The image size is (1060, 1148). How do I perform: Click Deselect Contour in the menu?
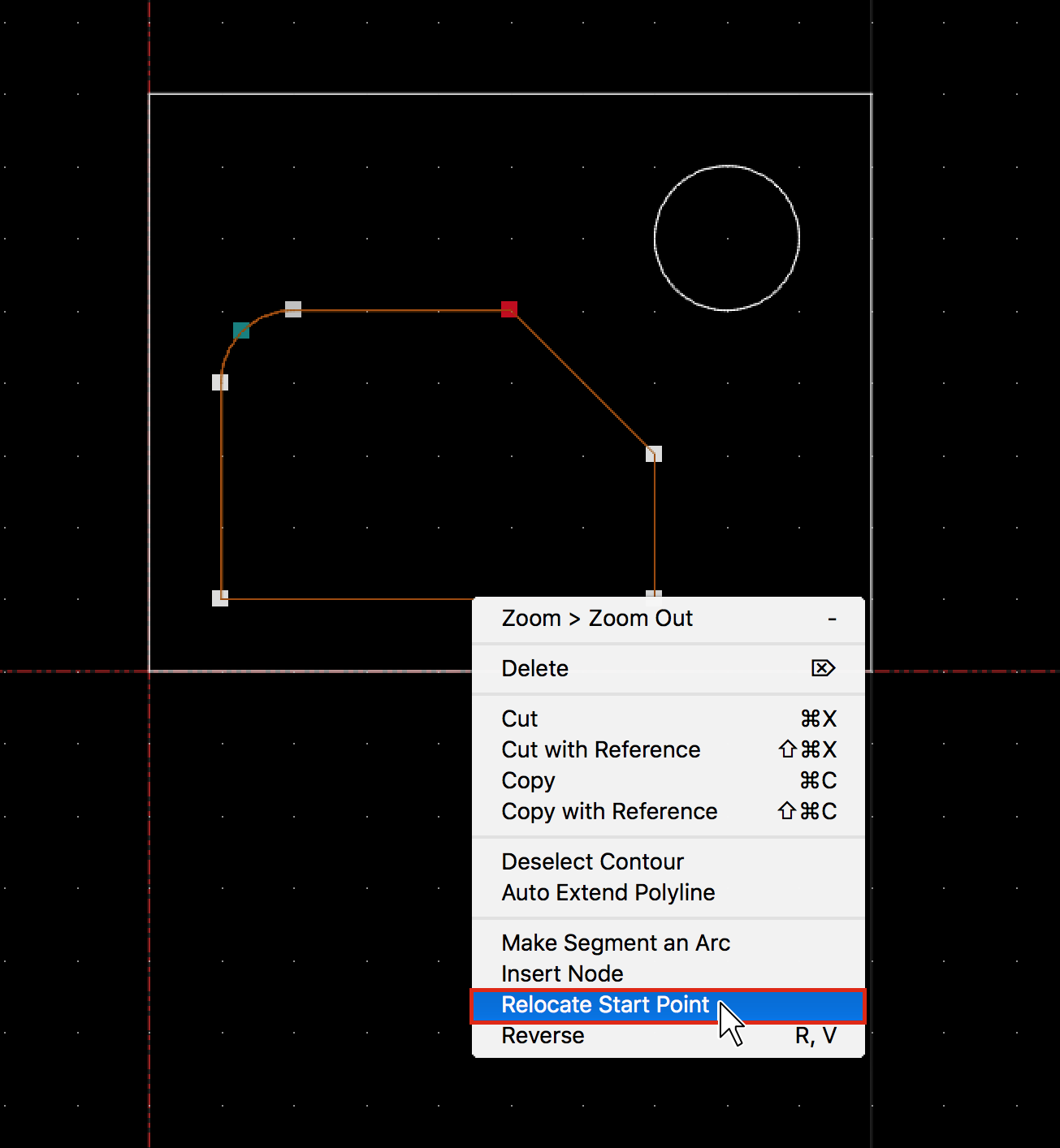coord(592,861)
